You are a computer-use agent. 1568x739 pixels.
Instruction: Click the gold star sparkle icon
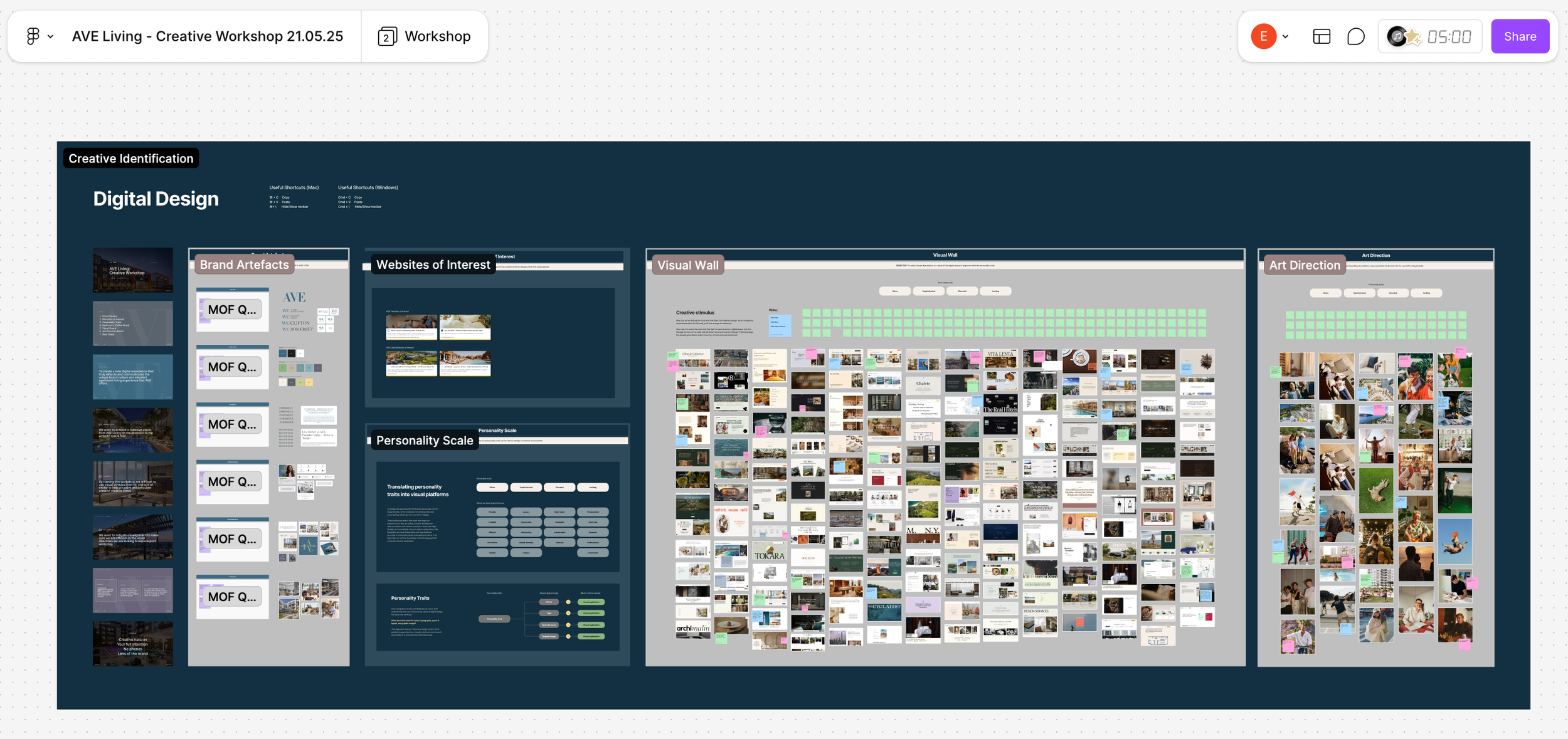(1413, 37)
